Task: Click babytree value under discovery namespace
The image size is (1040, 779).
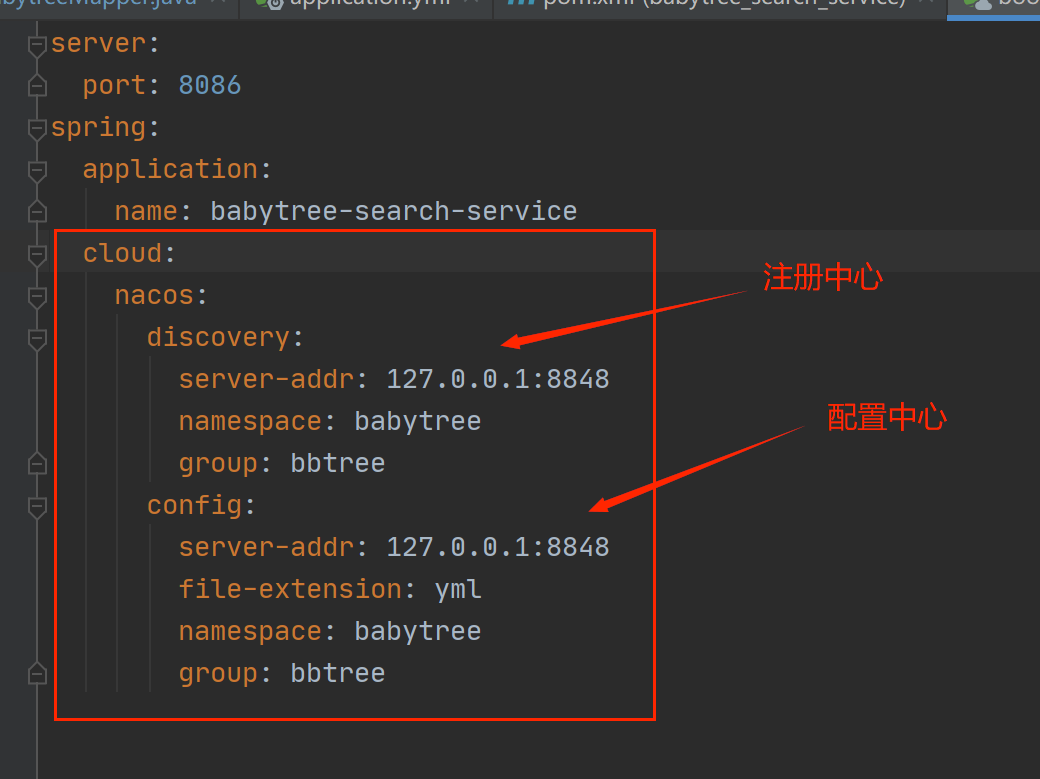Action: click(x=418, y=421)
